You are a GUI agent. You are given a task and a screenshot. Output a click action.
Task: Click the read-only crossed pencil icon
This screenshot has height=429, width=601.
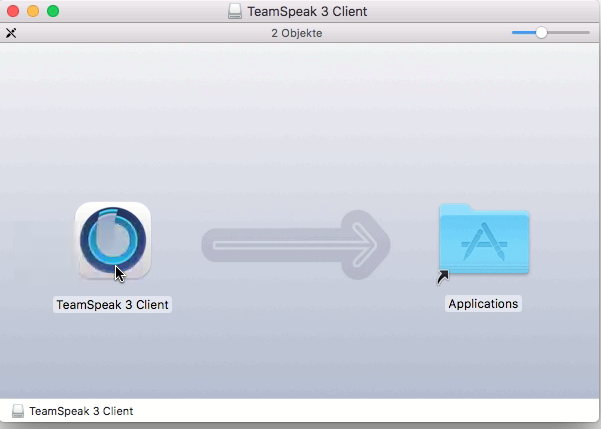[x=11, y=33]
